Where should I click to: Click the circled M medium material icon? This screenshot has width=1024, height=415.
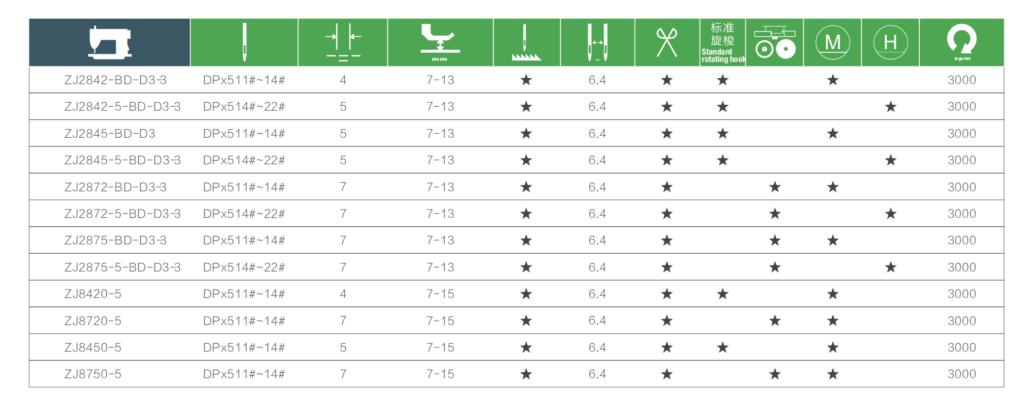pyautogui.click(x=833, y=43)
